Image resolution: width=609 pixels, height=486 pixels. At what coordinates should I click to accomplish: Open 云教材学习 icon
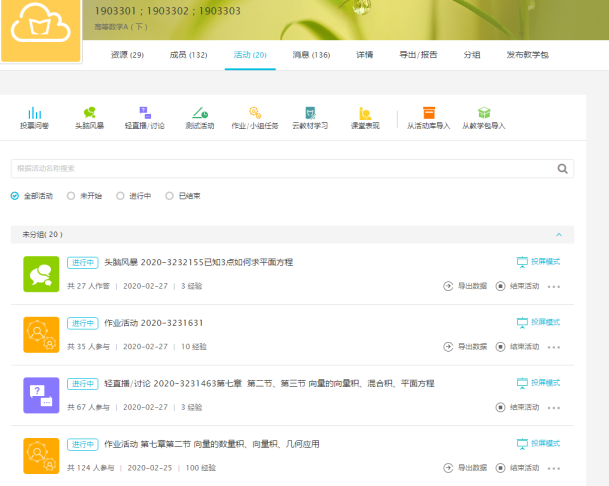point(310,114)
